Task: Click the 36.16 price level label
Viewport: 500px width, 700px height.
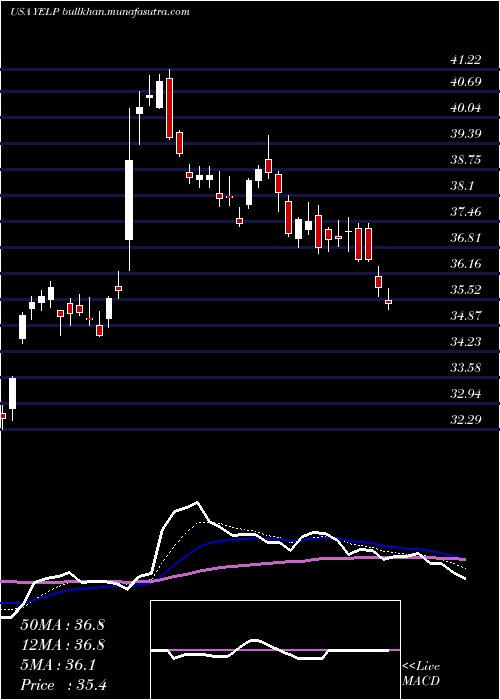Action: 466,263
